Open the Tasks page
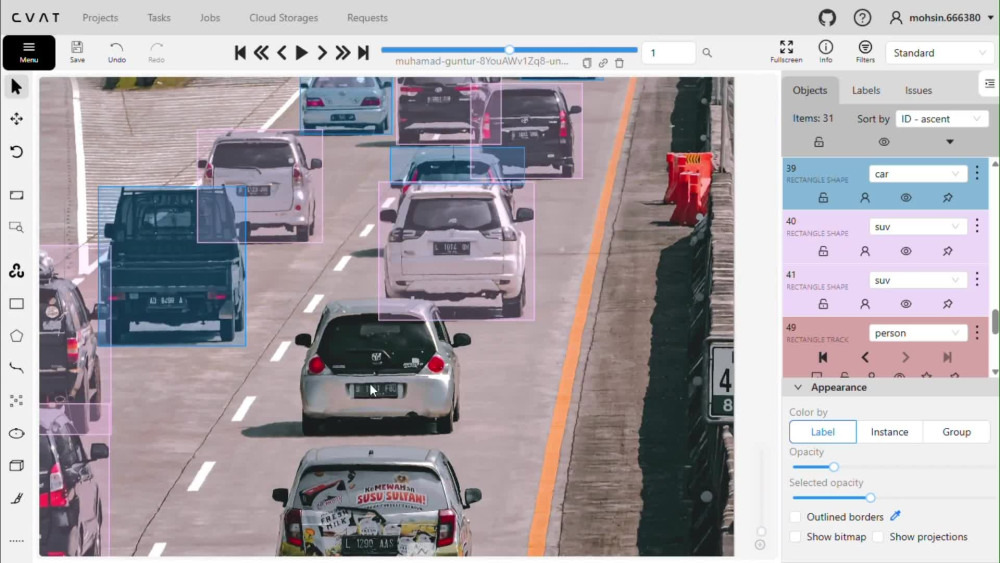The width and height of the screenshot is (1000, 563). click(159, 18)
